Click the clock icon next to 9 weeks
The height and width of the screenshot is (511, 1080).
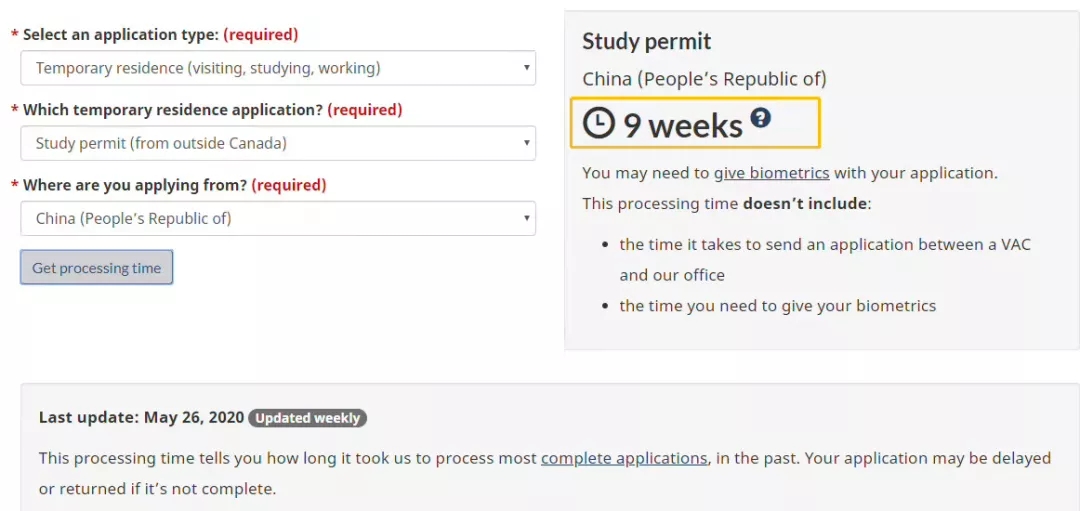click(x=599, y=123)
